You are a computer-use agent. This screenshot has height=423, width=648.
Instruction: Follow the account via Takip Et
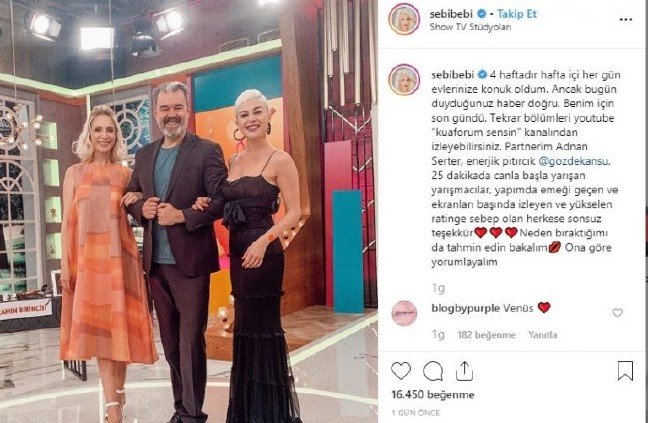pyautogui.click(x=517, y=14)
